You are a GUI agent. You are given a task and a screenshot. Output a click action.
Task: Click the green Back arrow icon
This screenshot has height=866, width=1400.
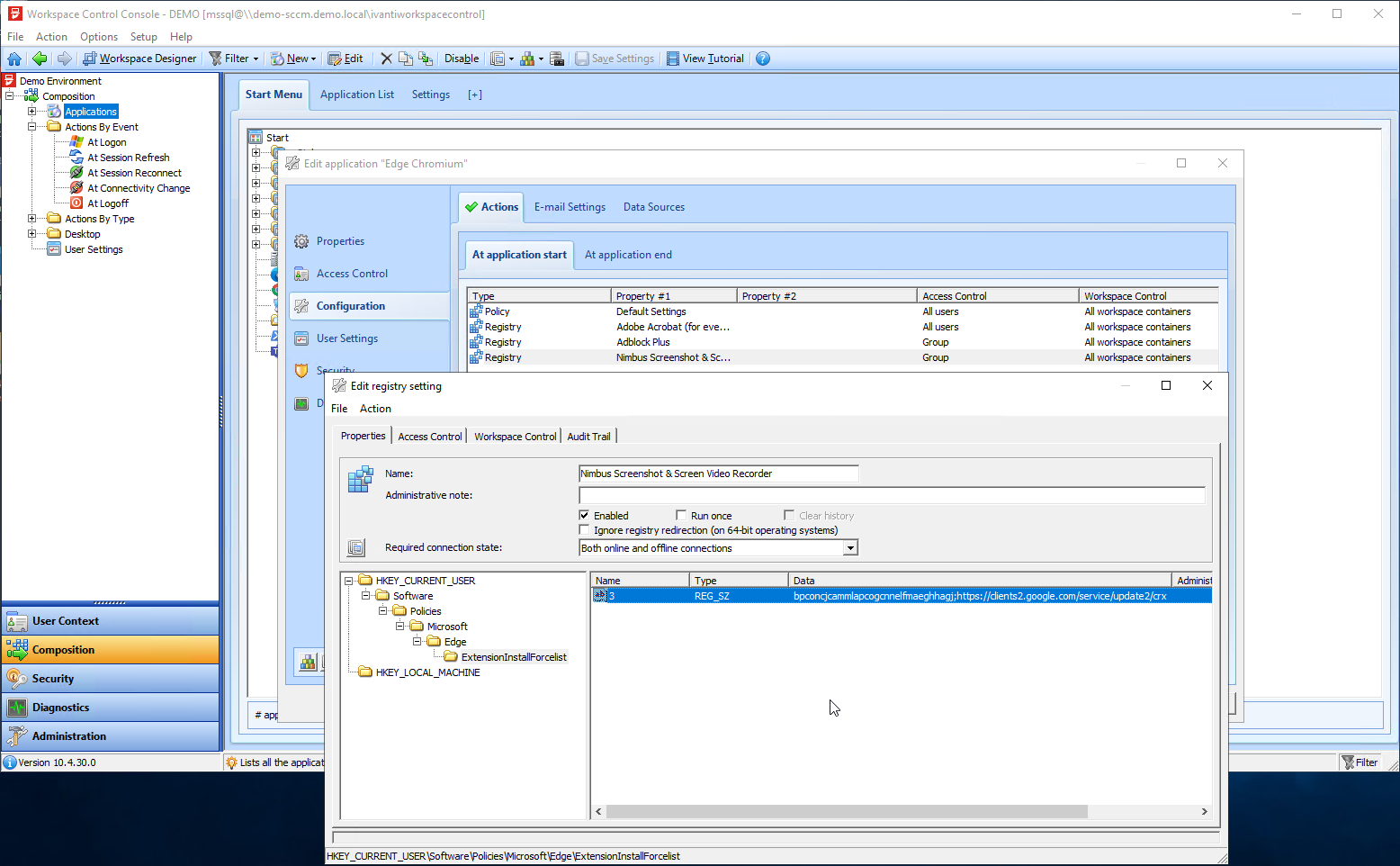40,59
